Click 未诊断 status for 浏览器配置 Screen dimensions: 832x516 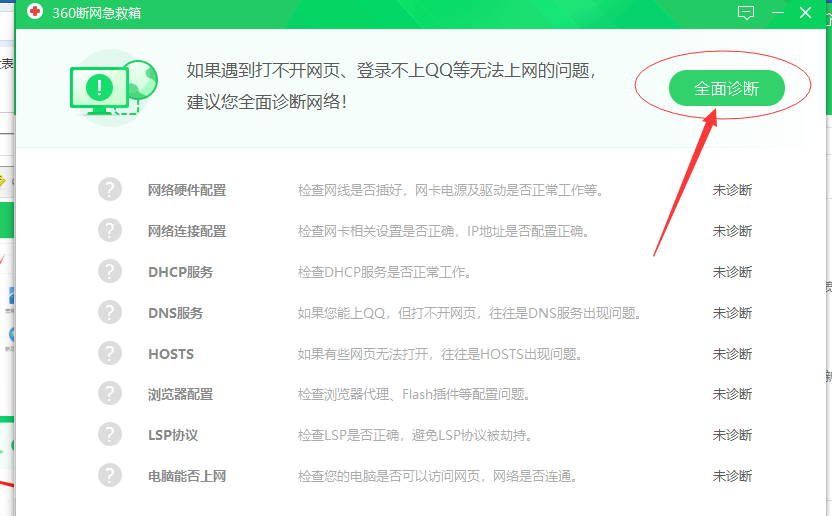point(732,394)
